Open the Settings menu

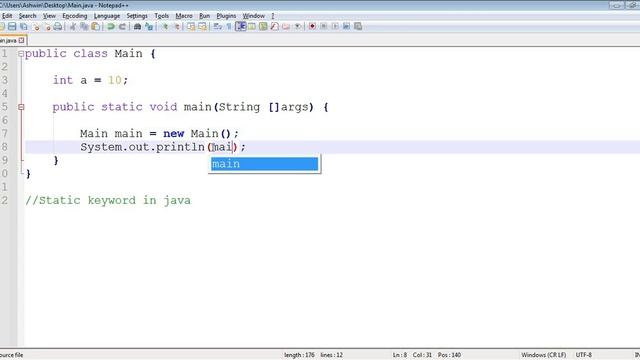click(137, 16)
